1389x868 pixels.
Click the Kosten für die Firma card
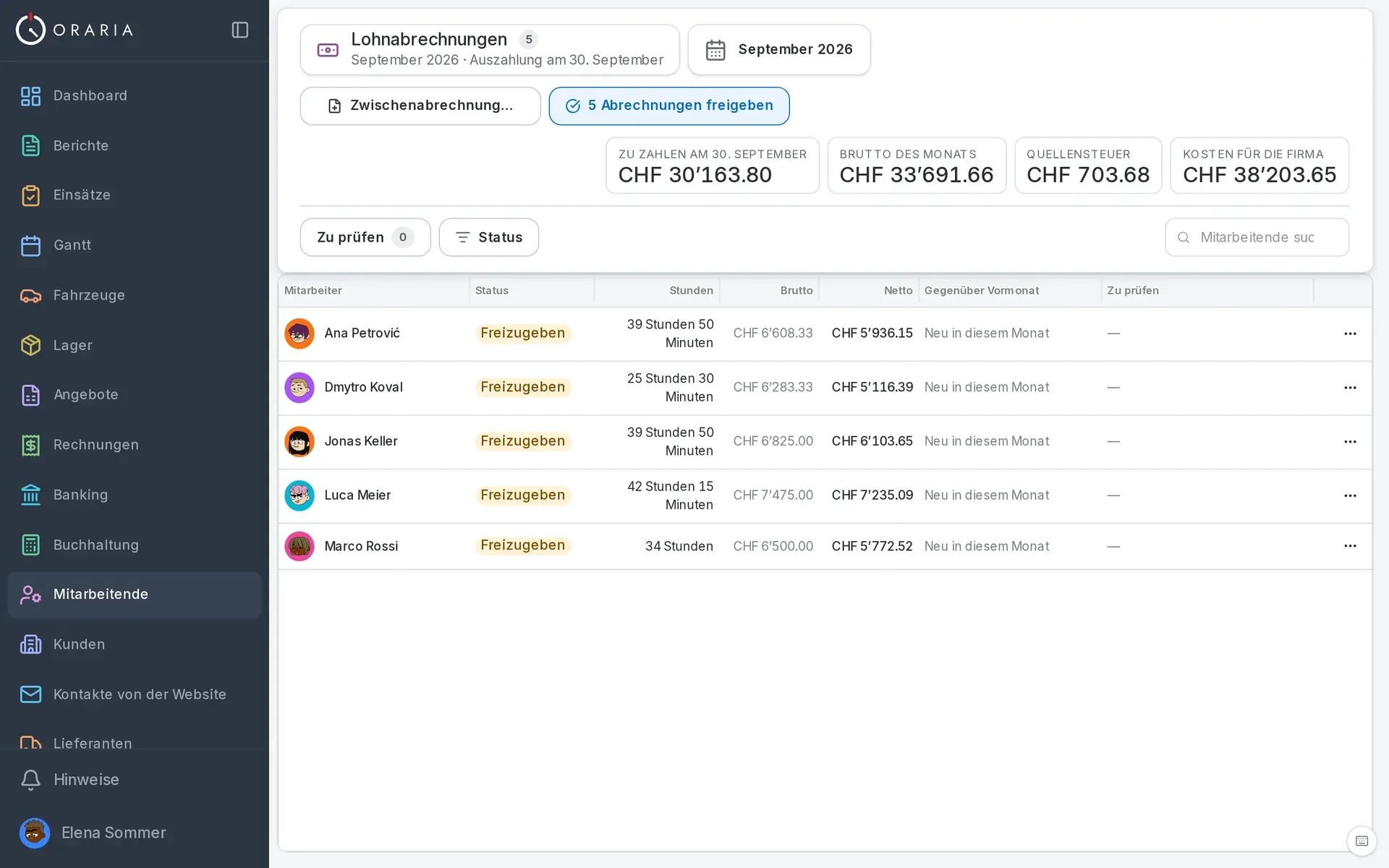1260,166
